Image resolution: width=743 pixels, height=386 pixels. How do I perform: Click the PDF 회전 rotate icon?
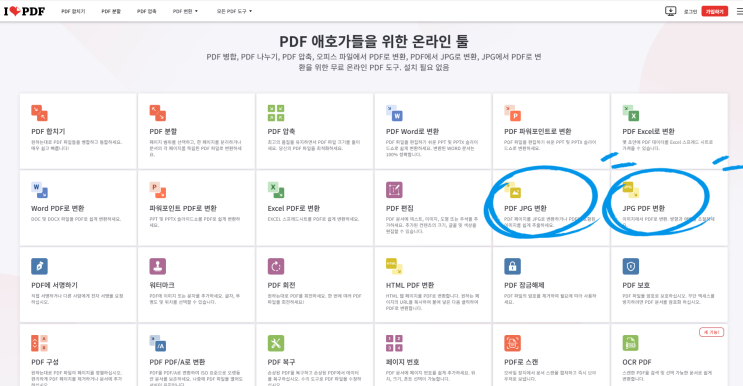coord(276,266)
